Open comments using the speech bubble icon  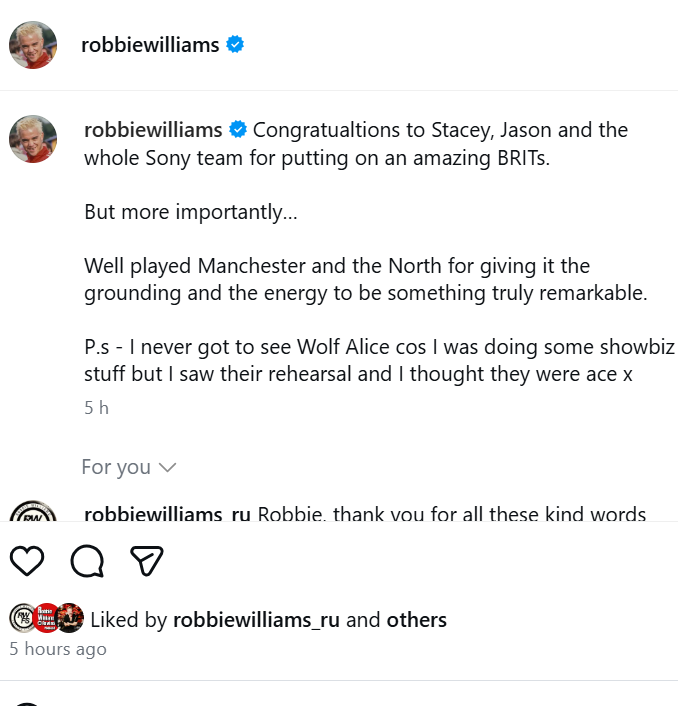tap(87, 562)
